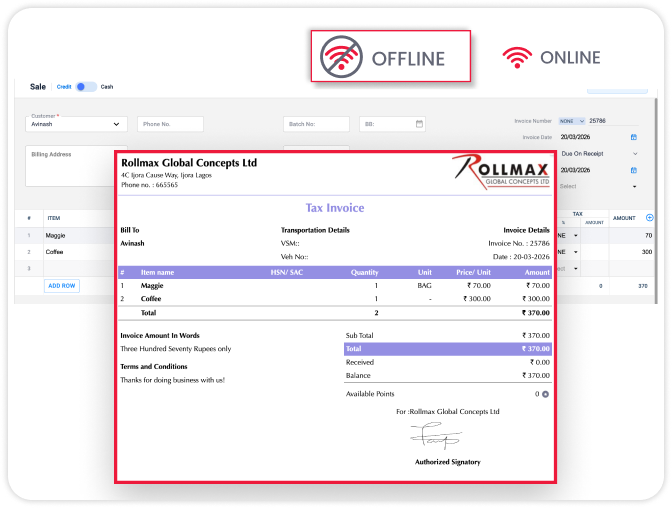Screen dimensions: 672x508
Task: Click the Available Points info icon
Action: (x=545, y=394)
